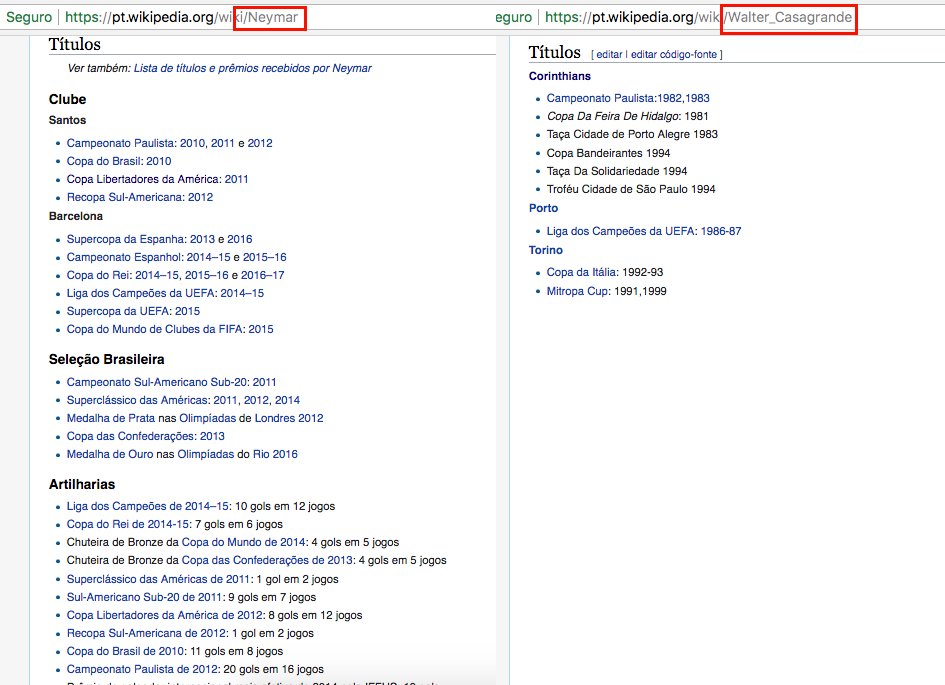Open 'Sul-Americano Sub-20 de 2011' link

point(145,597)
